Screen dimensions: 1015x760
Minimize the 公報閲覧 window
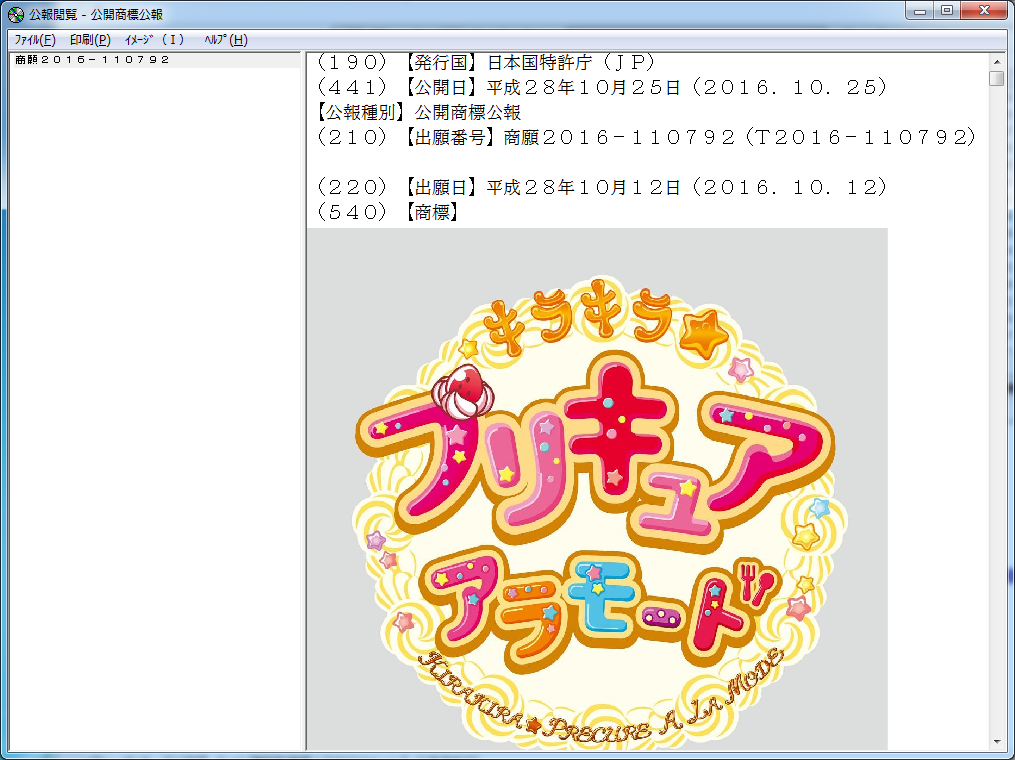[919, 10]
